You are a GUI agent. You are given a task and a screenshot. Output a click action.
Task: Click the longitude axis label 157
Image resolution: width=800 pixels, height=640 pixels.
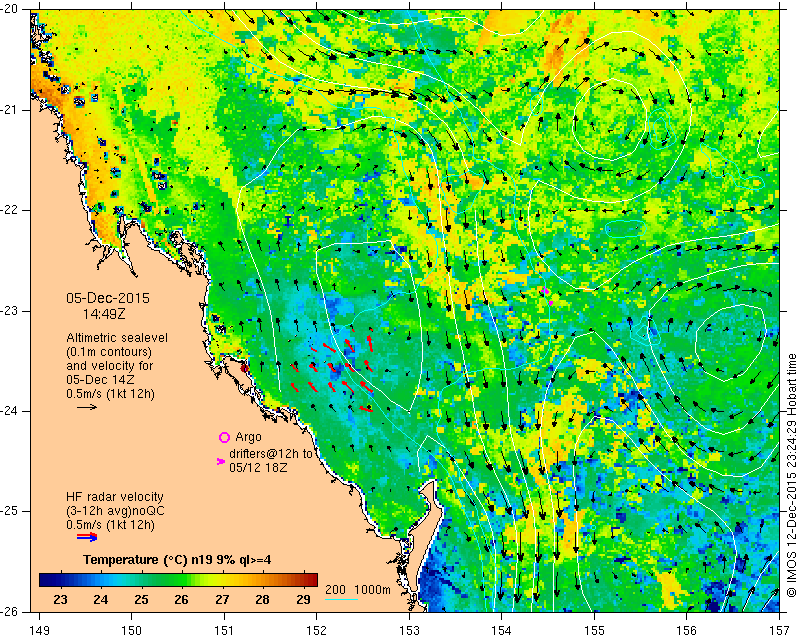click(780, 631)
